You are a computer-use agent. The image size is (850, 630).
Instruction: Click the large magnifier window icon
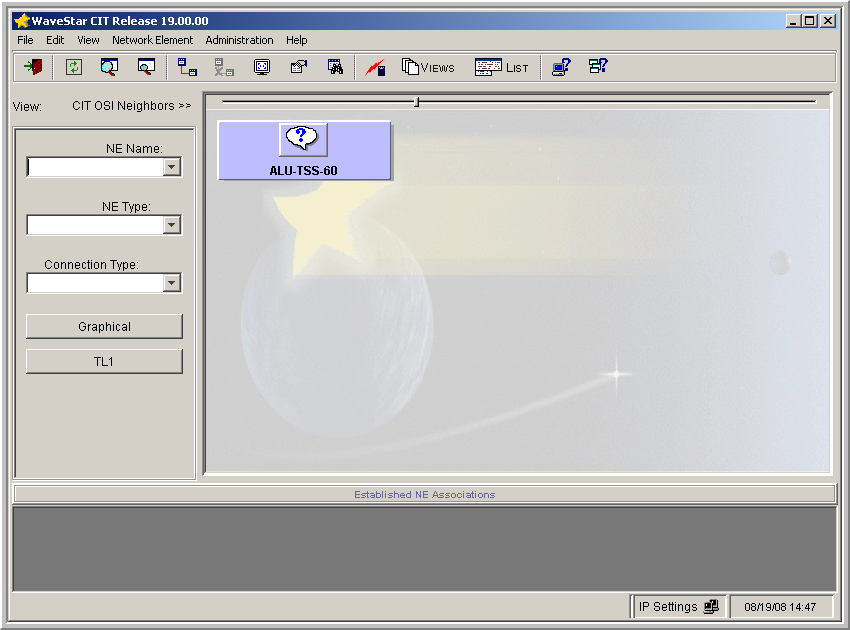pos(109,67)
